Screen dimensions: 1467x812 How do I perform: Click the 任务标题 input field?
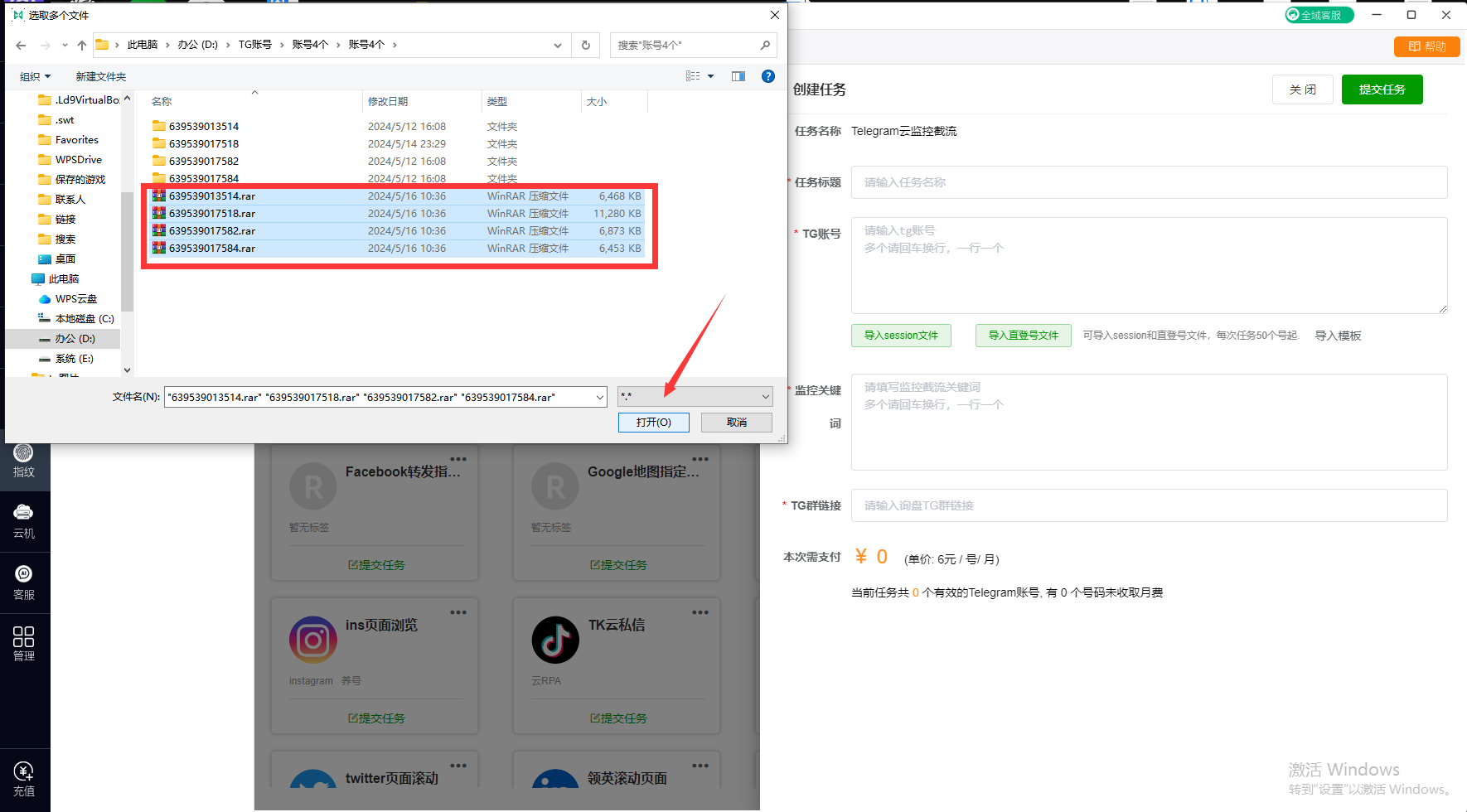(1149, 182)
